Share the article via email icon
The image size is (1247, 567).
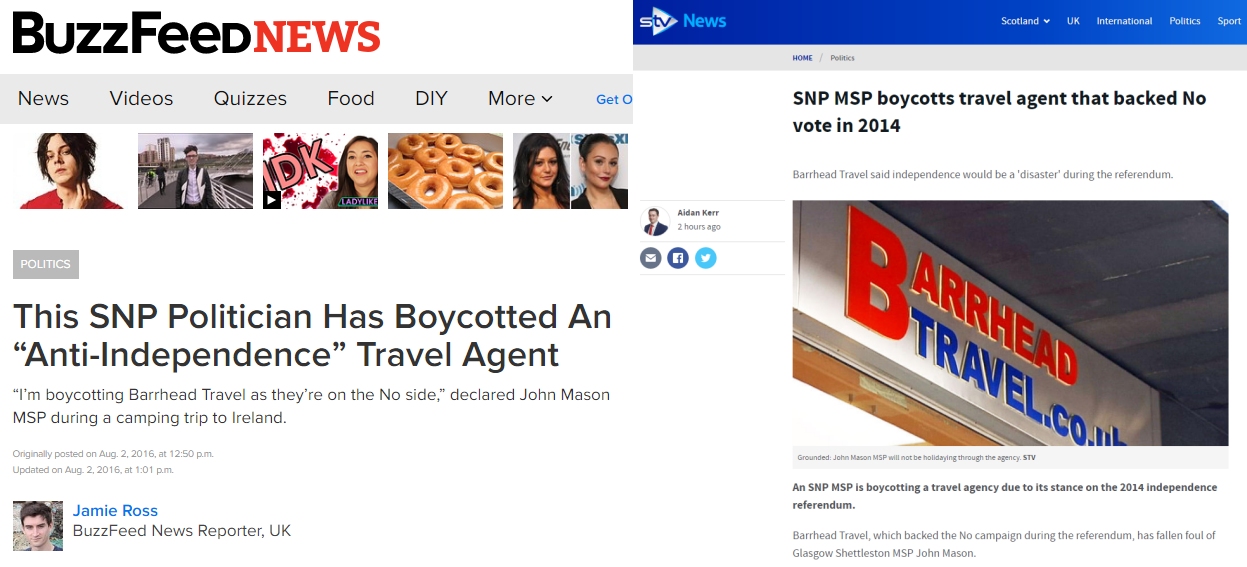click(651, 258)
